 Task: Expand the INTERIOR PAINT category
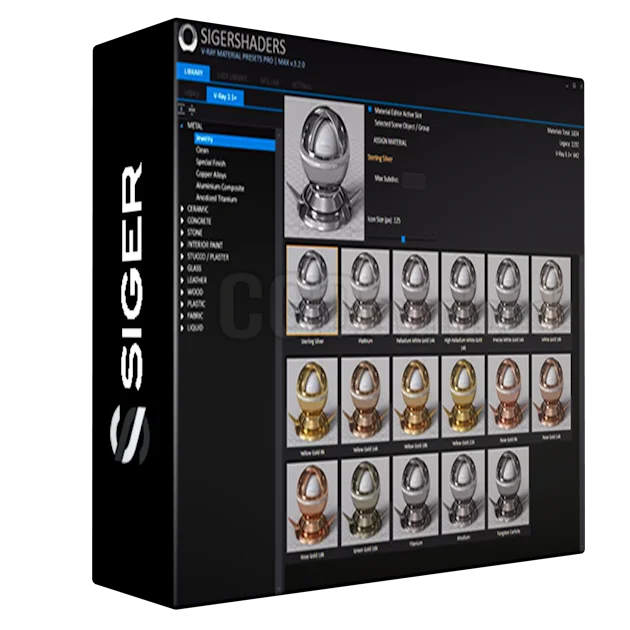pos(182,244)
